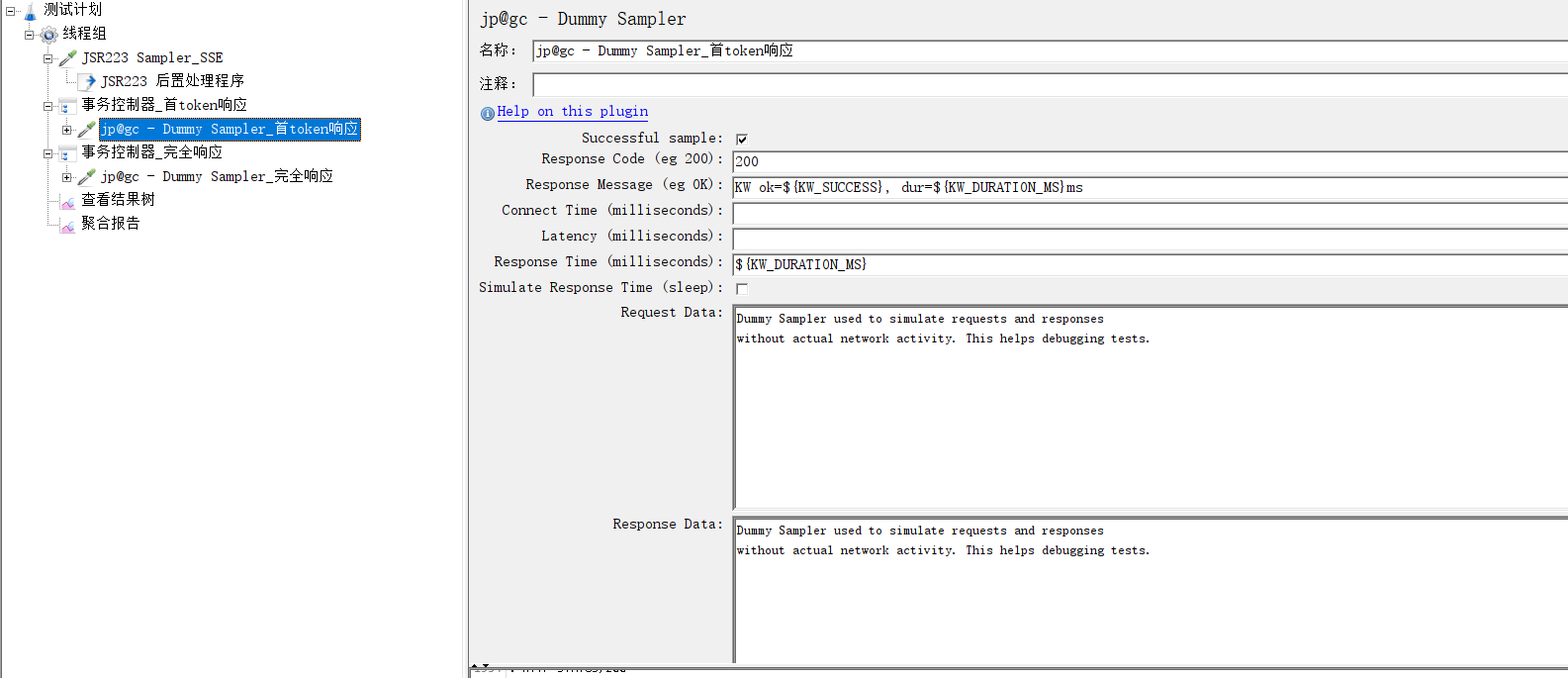Click the 名称 name input field
This screenshot has width=1568, height=678.
[1050, 51]
